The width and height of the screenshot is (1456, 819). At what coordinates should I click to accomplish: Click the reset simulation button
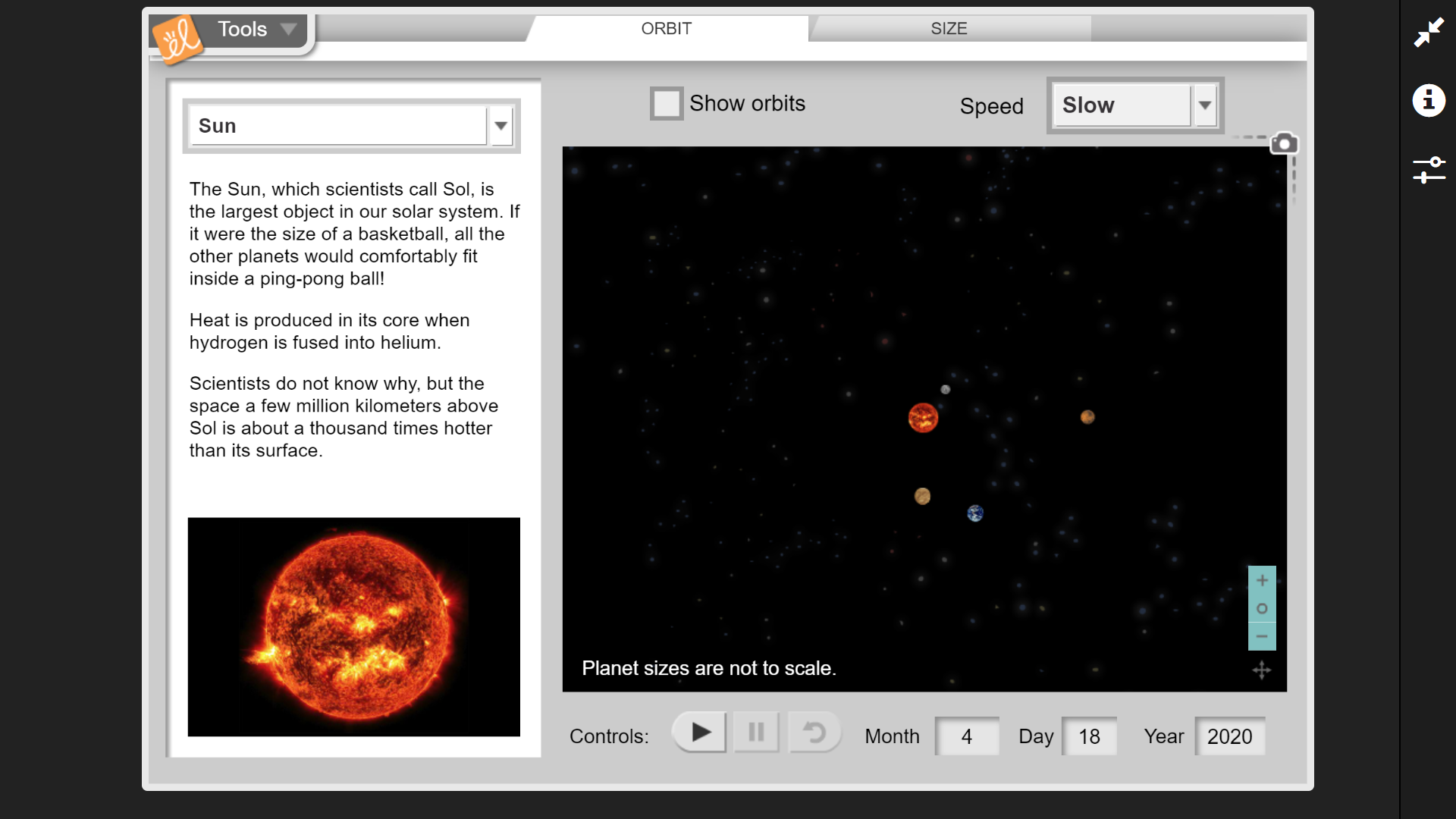pyautogui.click(x=814, y=733)
